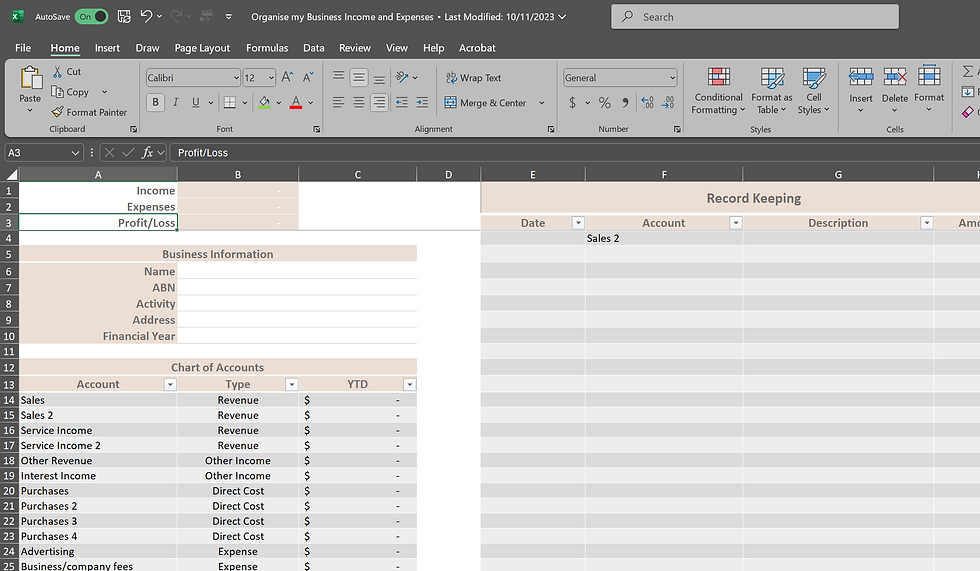The height and width of the screenshot is (571, 980).
Task: Open the Font name dropdown
Action: [x=235, y=78]
